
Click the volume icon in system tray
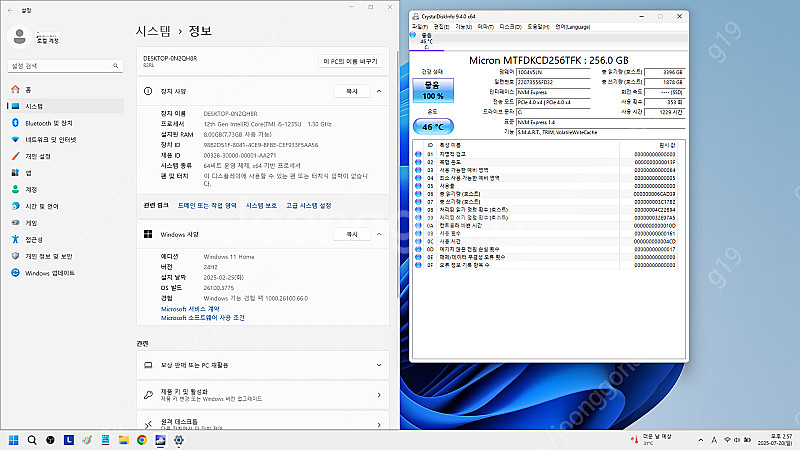click(x=737, y=440)
